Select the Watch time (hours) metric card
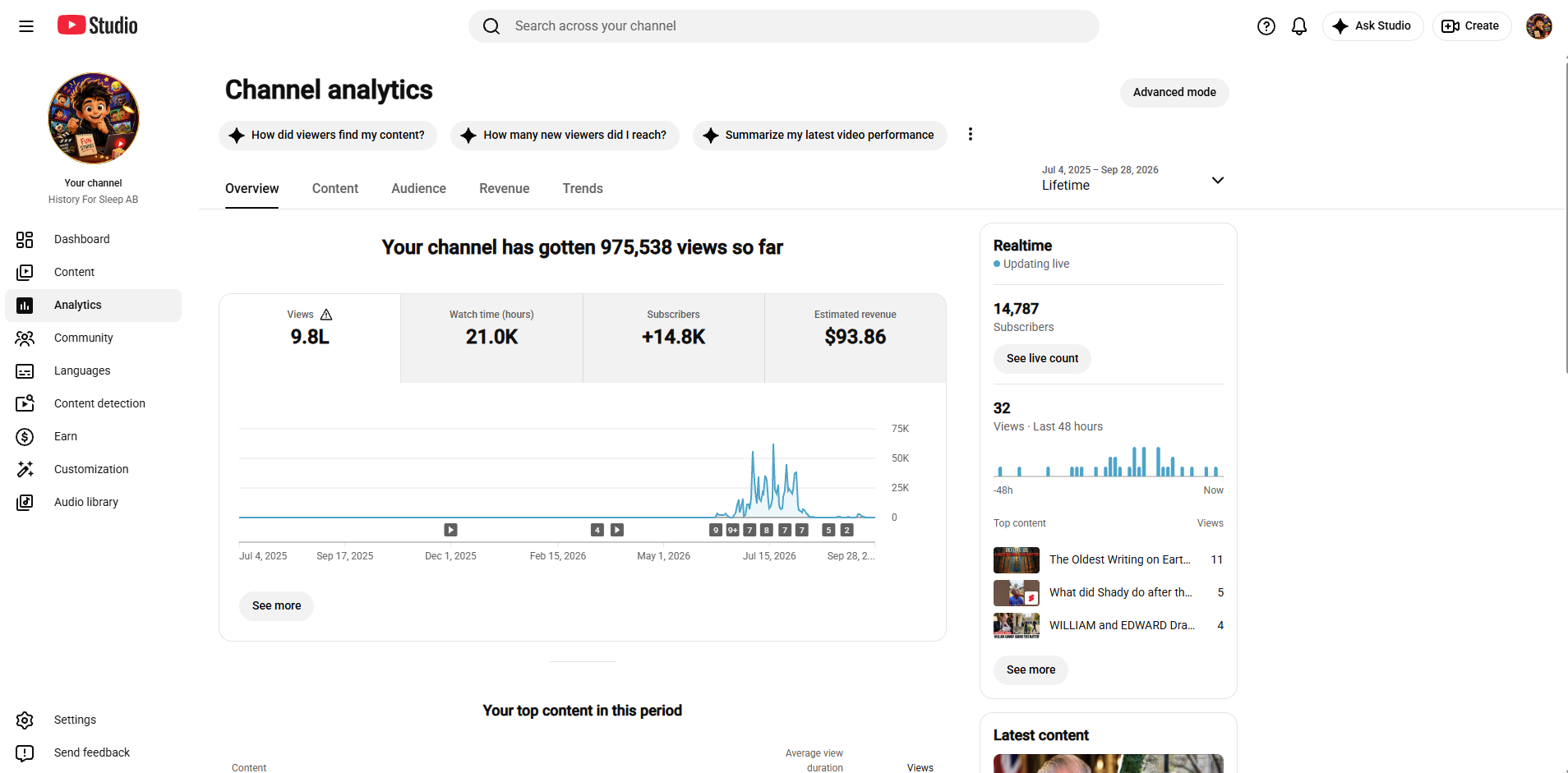 [491, 338]
